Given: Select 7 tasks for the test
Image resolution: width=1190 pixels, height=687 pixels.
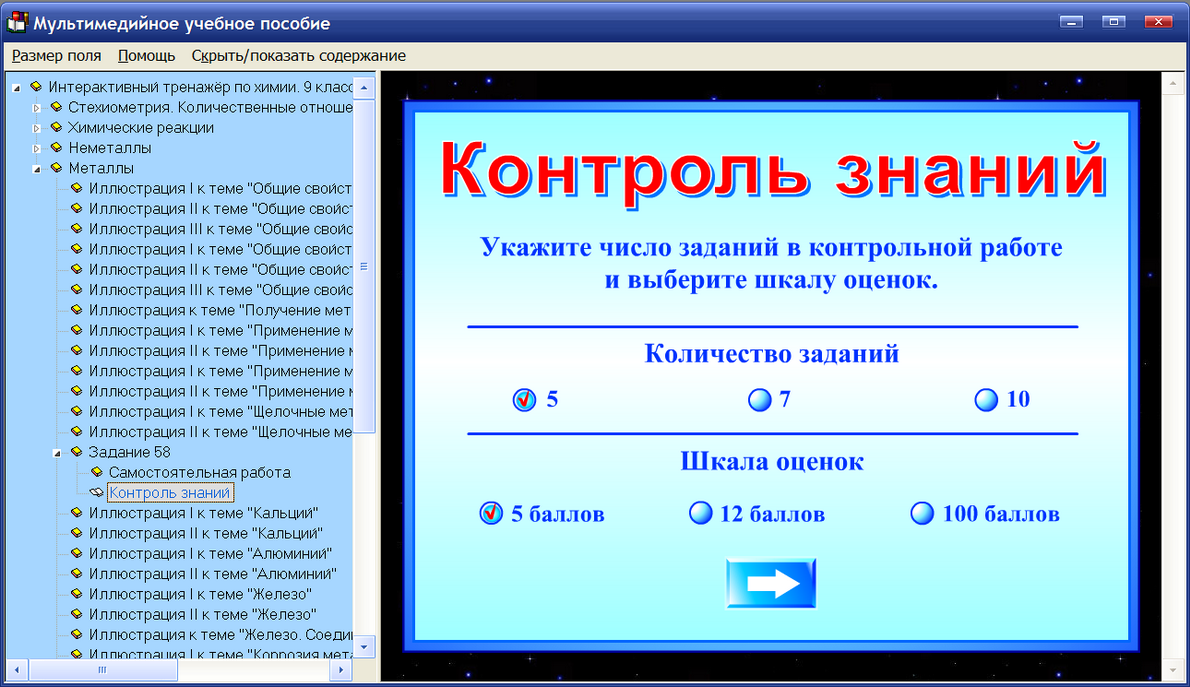Looking at the screenshot, I should tap(758, 399).
